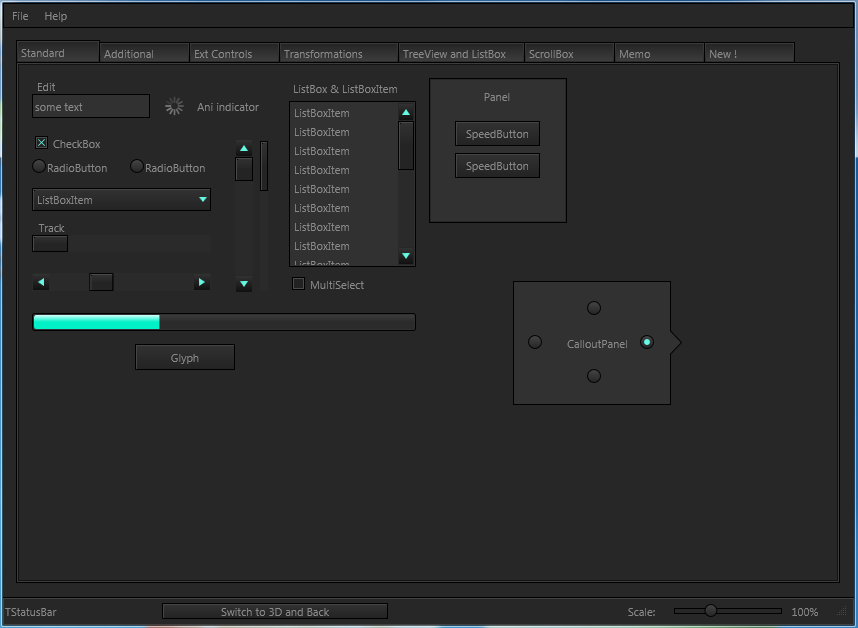Viewport: 858px width, 628px height.
Task: Select the bottom radio button in CalloutPanel
Action: (x=594, y=376)
